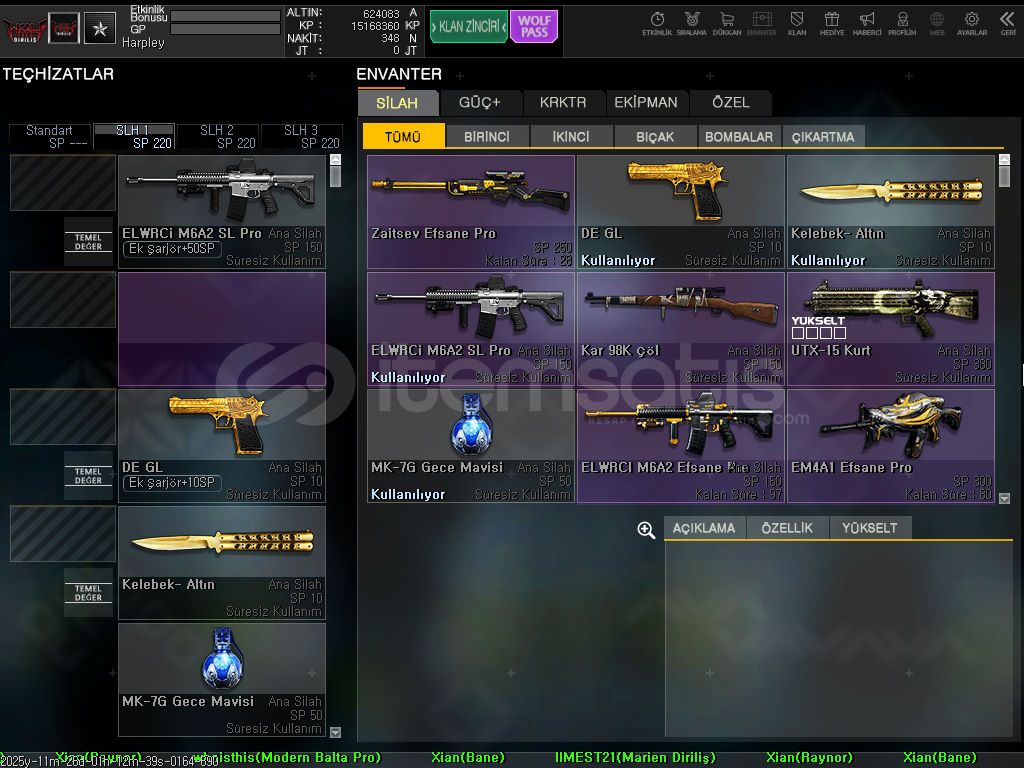This screenshot has width=1024, height=768.
Task: Click the magnifier zoom icon near Açıklama
Action: point(646,530)
